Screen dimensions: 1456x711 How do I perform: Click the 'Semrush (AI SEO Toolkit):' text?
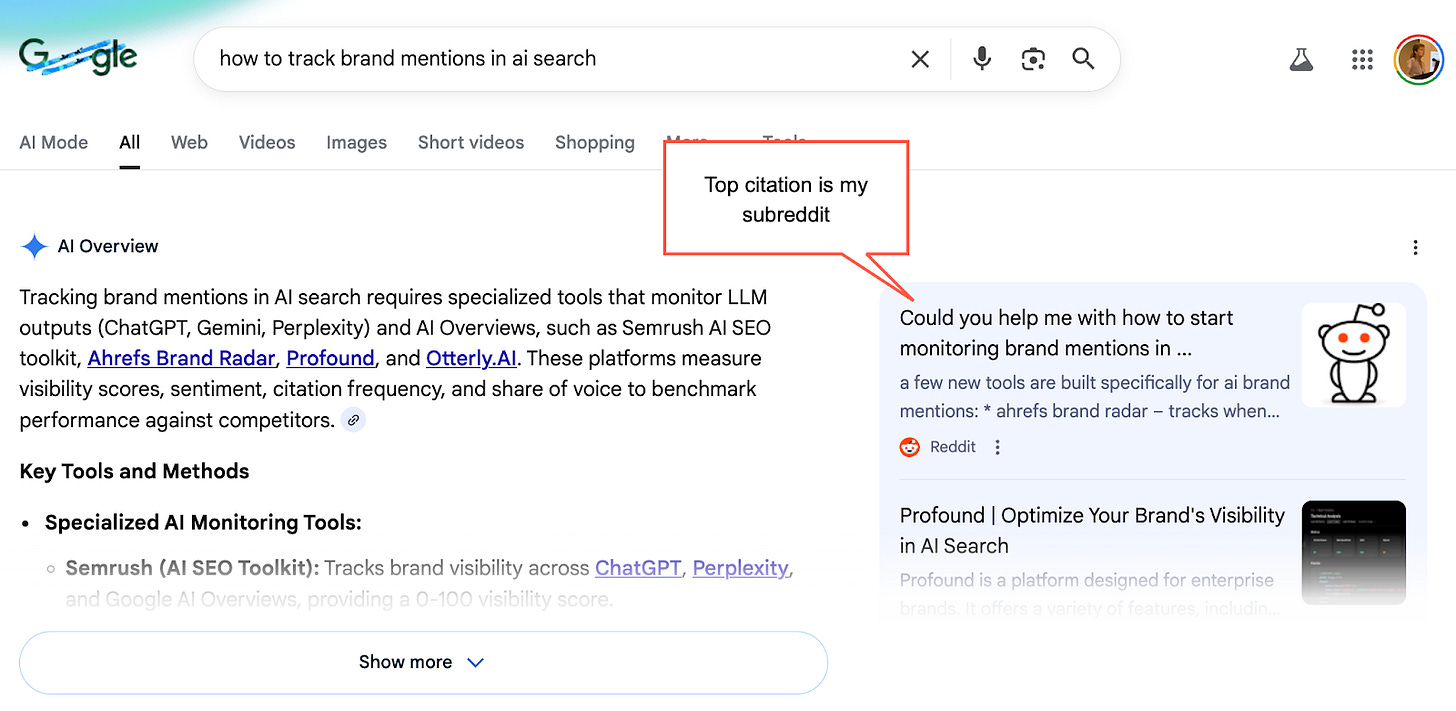coord(192,568)
